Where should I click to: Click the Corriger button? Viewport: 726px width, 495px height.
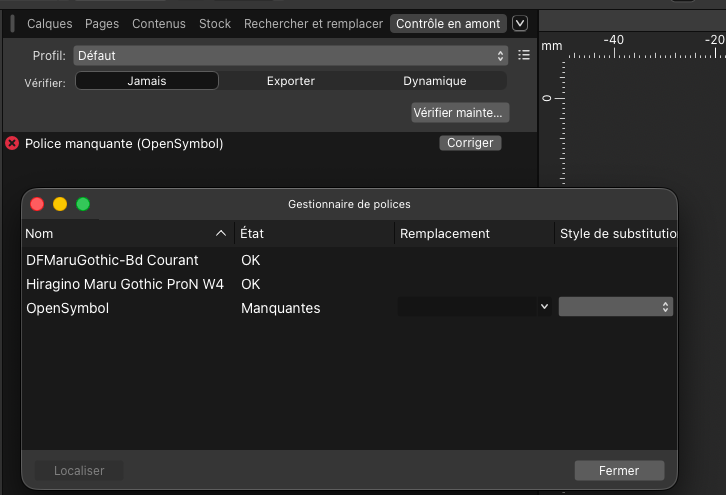click(470, 143)
